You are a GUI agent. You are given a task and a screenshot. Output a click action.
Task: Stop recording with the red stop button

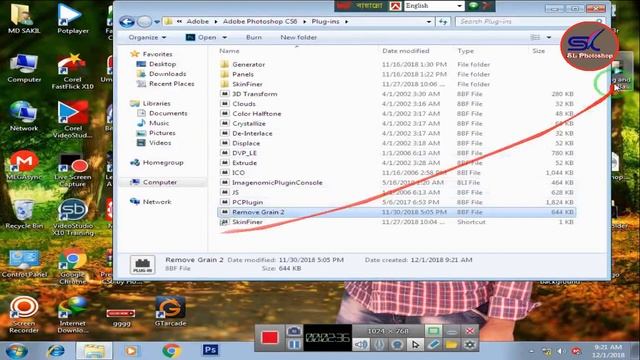click(x=270, y=338)
